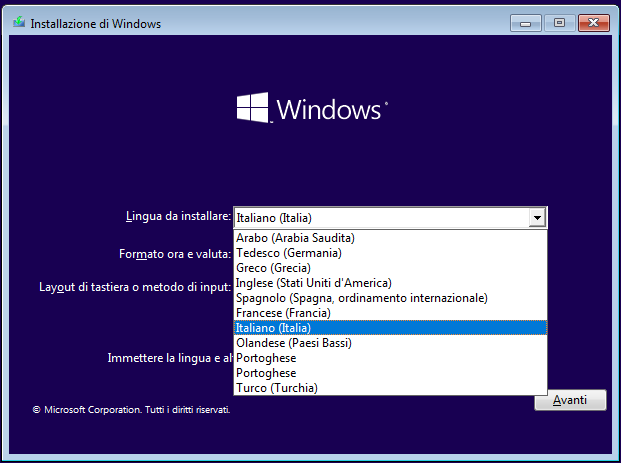Pick the Portoghese entry right above Turco
Screen dimensions: 621x463
(390, 373)
